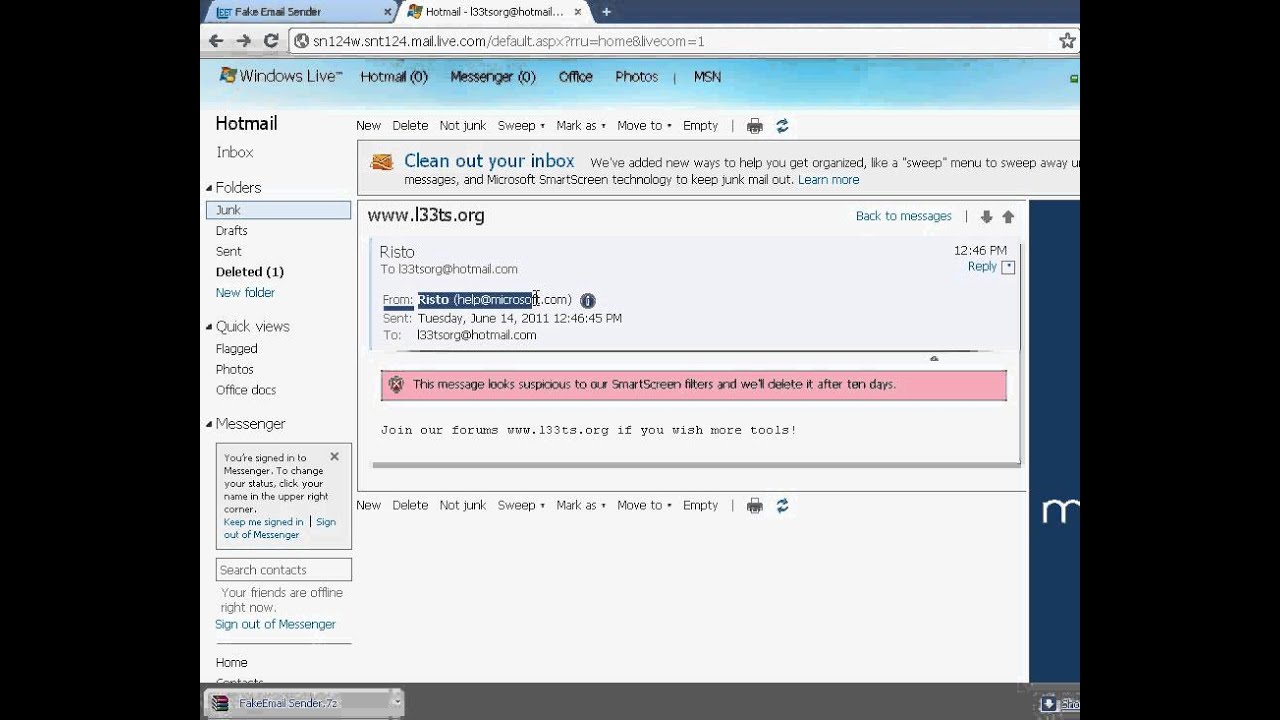Click the FakeEmail Sender archive download icon
This screenshot has width=1280, height=720.
click(x=219, y=703)
